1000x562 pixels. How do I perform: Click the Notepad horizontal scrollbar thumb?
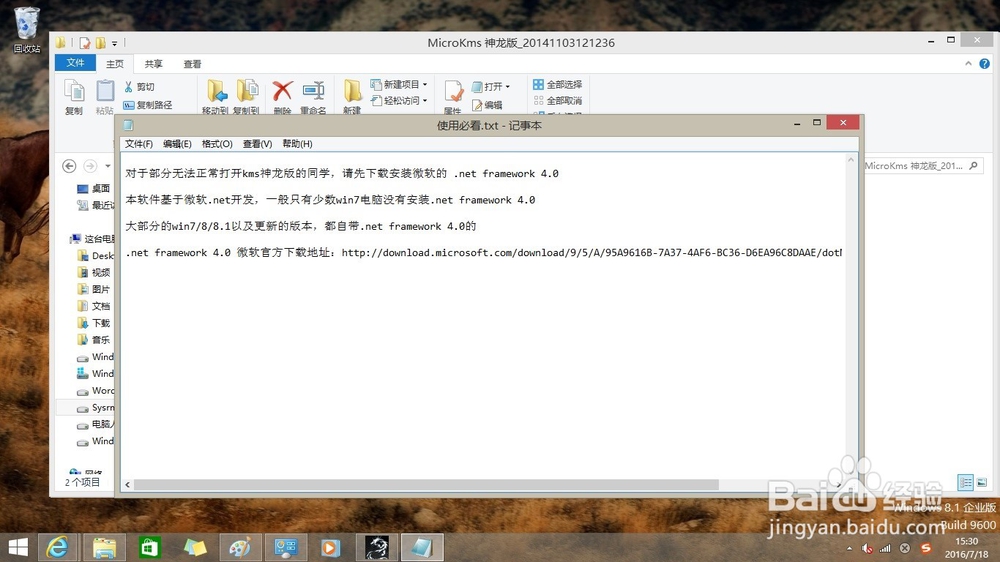(426, 485)
